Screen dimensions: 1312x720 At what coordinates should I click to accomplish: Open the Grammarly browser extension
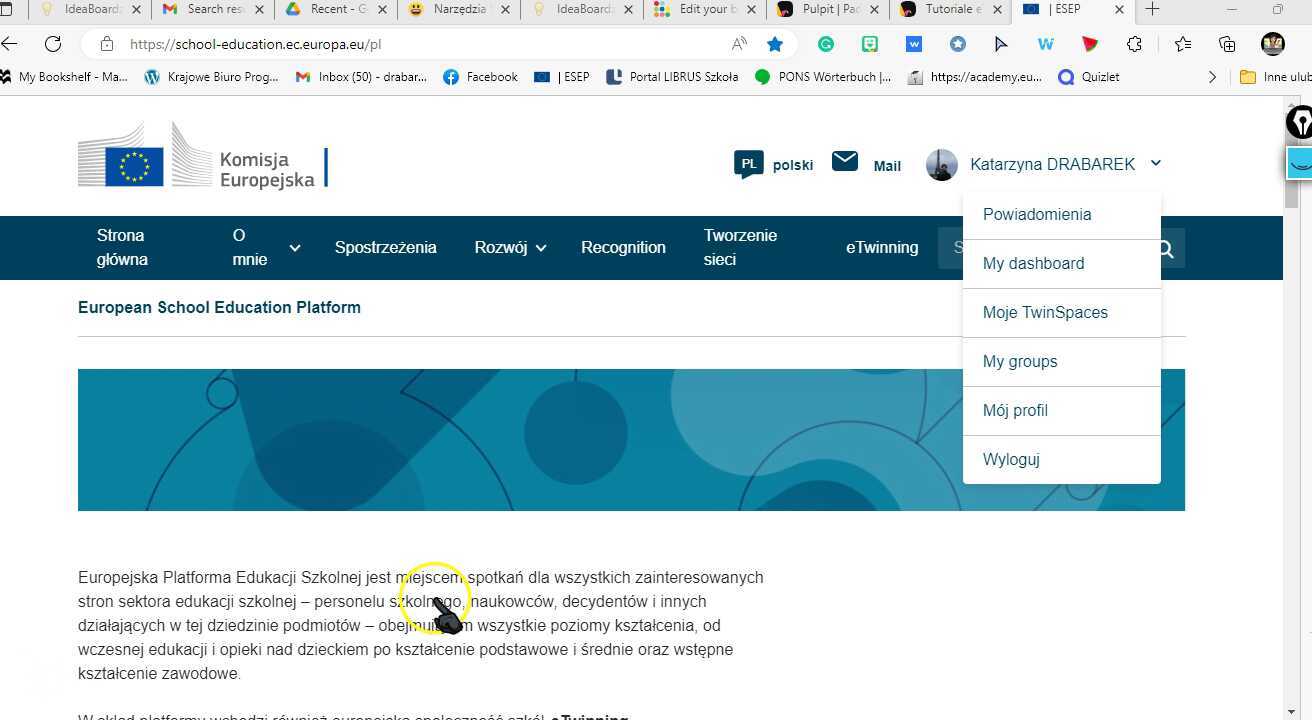tap(826, 44)
